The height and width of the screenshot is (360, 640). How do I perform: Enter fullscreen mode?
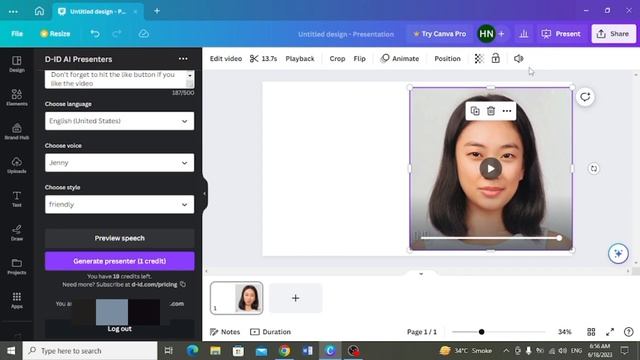(x=610, y=332)
